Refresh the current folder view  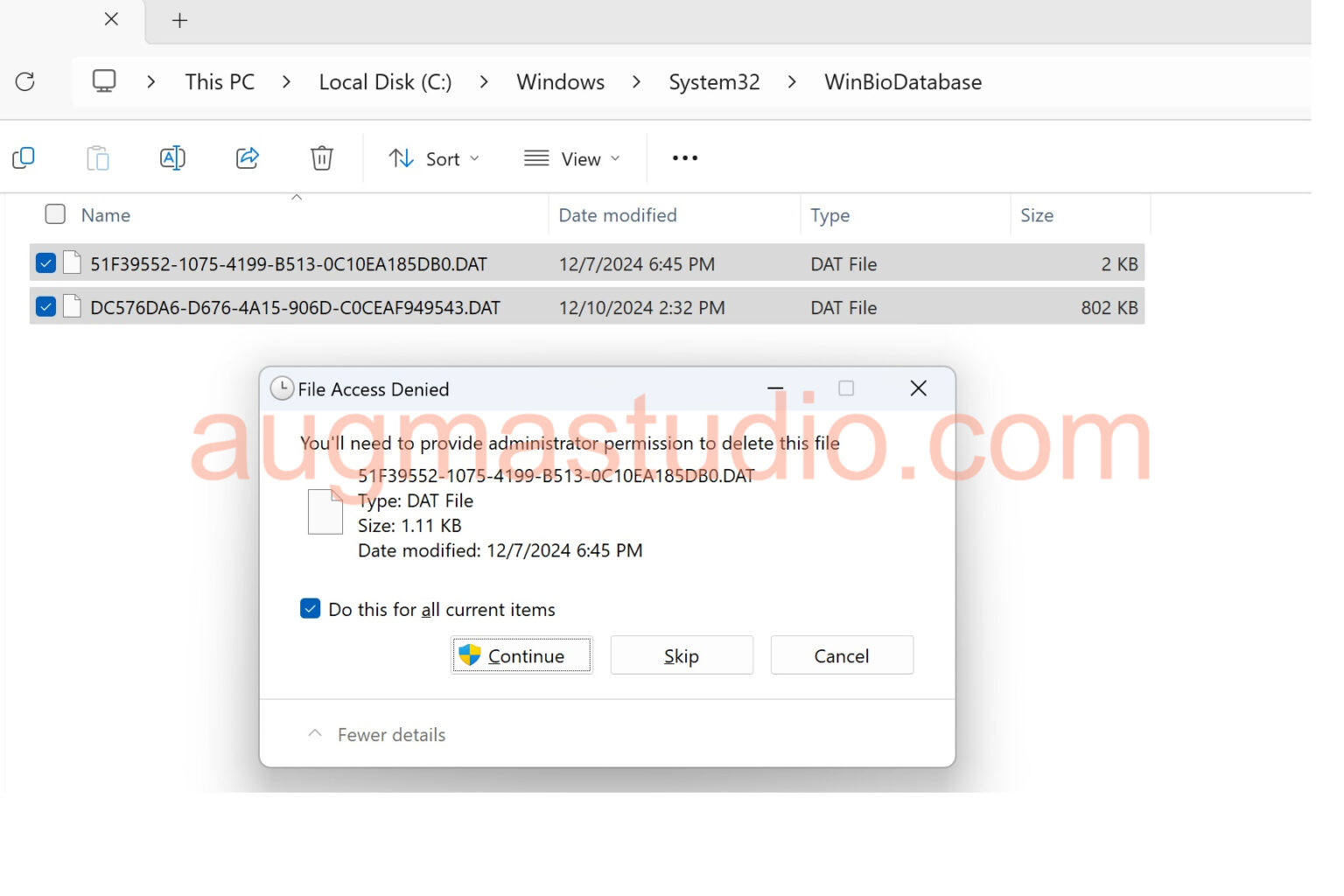point(24,81)
